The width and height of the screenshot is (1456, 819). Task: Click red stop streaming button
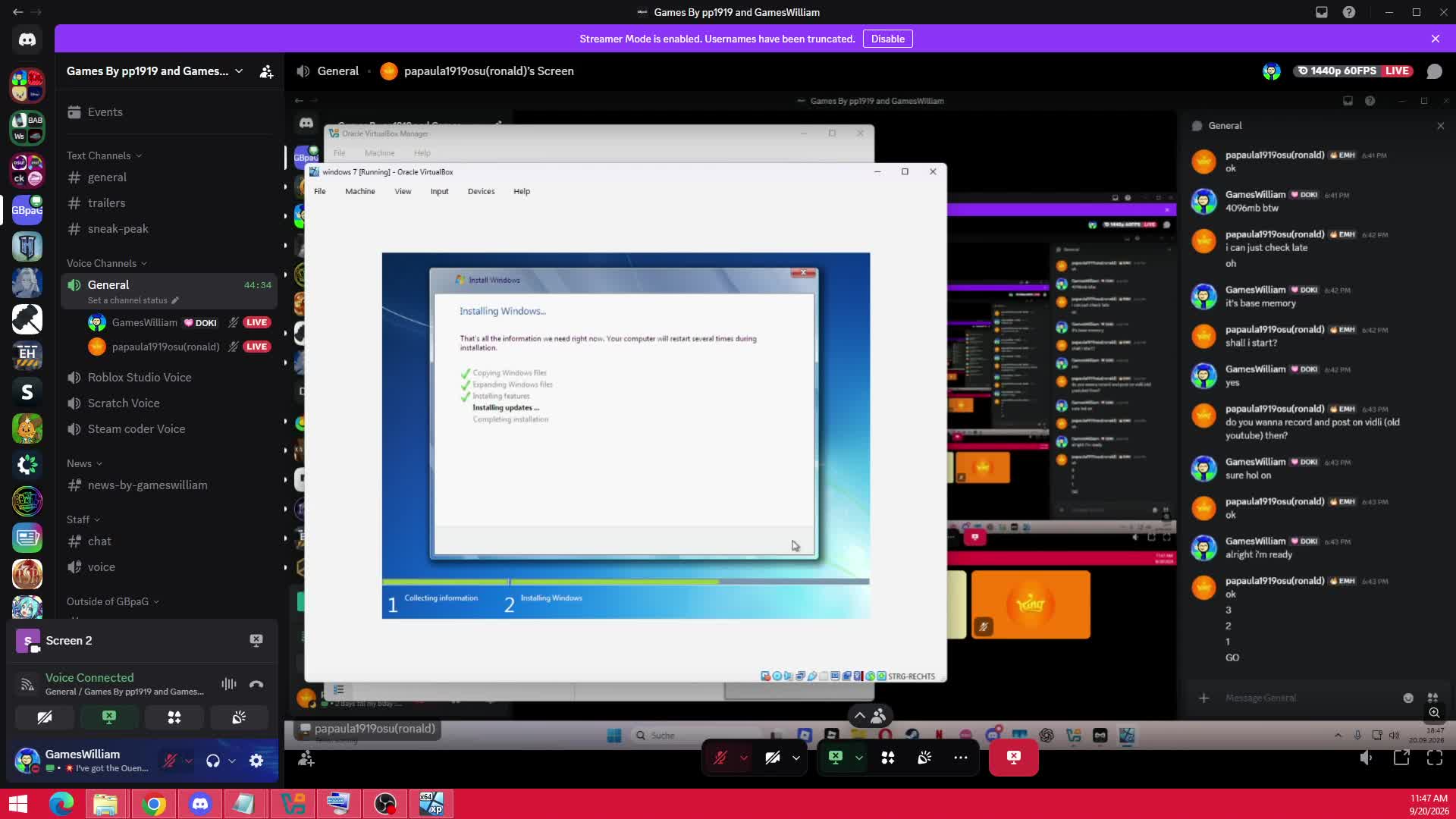pos(1014,758)
